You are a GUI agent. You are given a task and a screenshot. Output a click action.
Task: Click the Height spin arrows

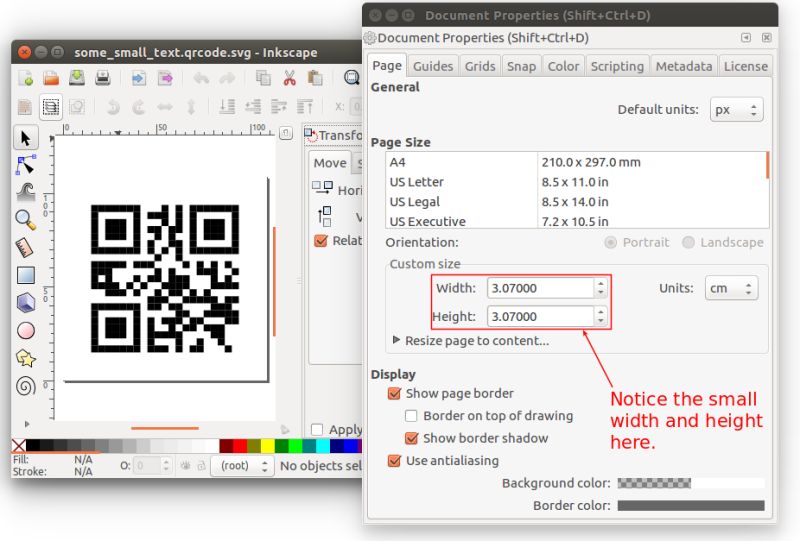[601, 316]
